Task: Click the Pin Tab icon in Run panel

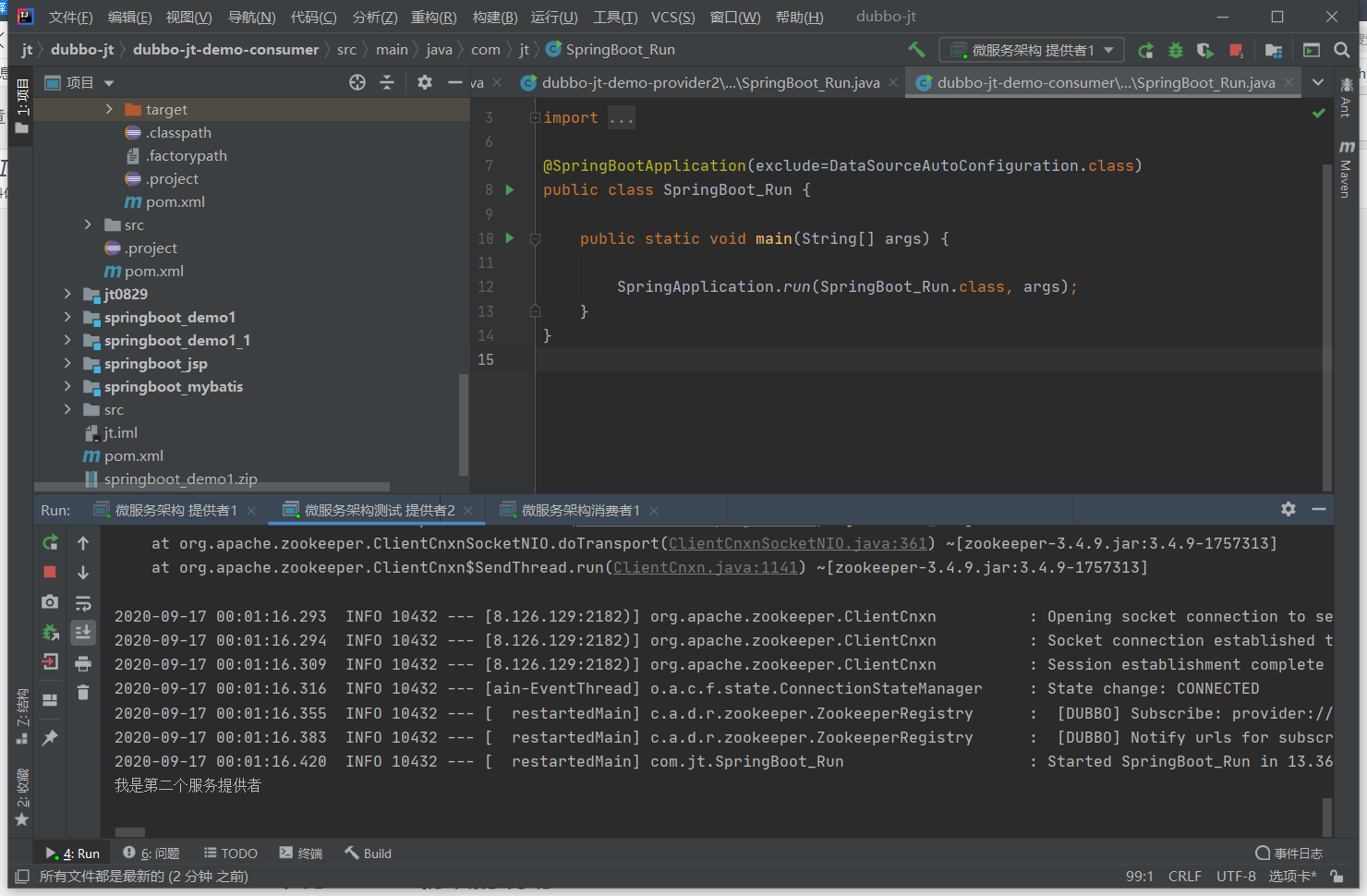Action: coord(50,737)
